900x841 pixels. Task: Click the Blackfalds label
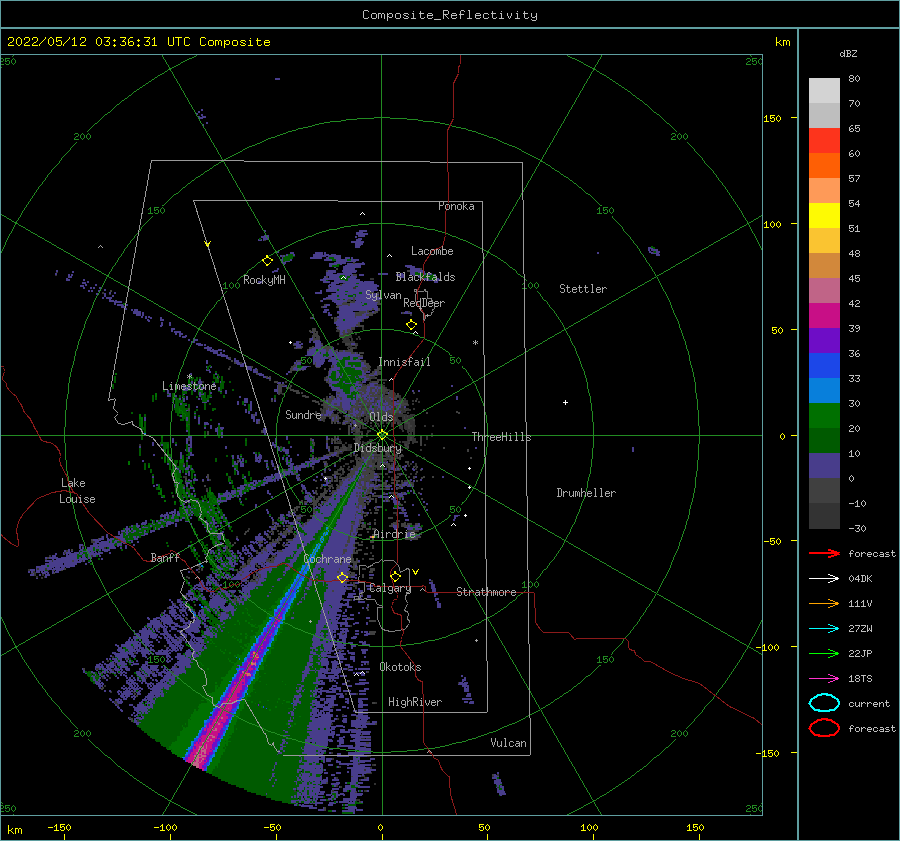[x=425, y=277]
